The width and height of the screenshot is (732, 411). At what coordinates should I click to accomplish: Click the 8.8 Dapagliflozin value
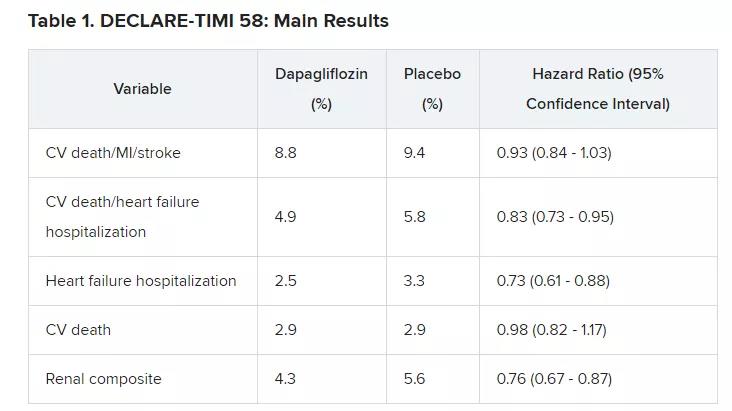coord(286,153)
